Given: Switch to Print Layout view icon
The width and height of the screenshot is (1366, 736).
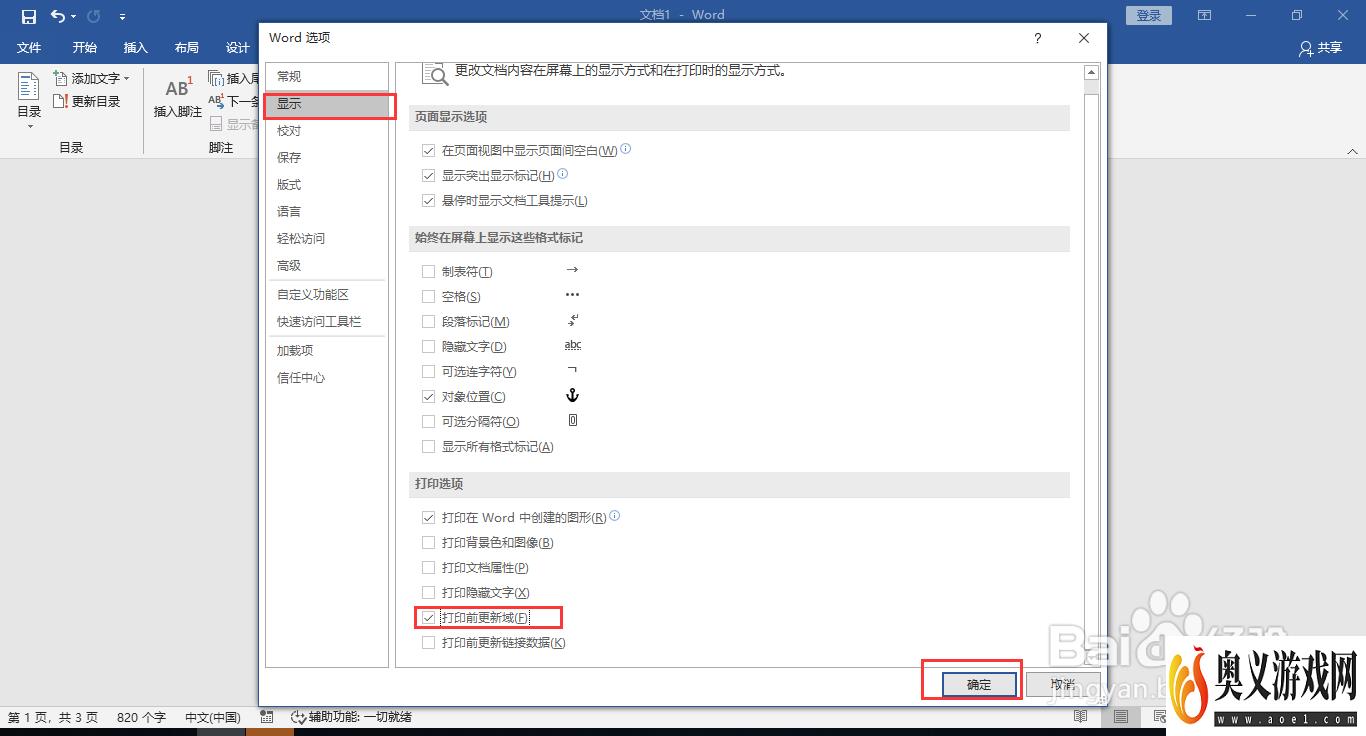Looking at the screenshot, I should click(x=1121, y=717).
